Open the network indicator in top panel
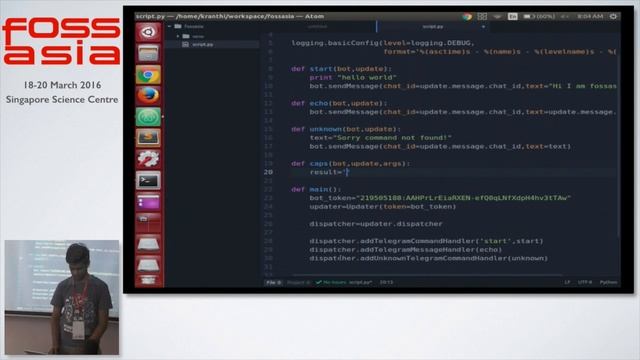Image resolution: width=640 pixels, height=360 pixels. tap(497, 16)
